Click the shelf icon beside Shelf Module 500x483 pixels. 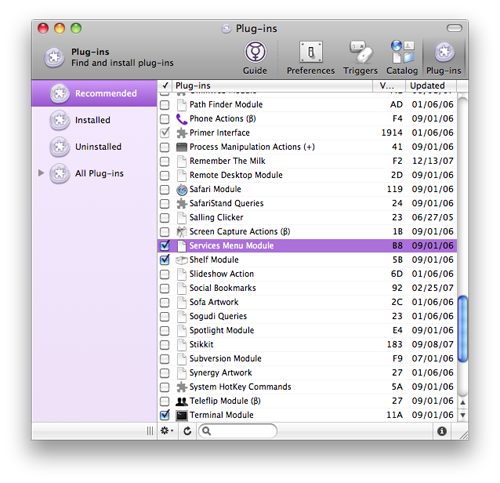[x=181, y=260]
